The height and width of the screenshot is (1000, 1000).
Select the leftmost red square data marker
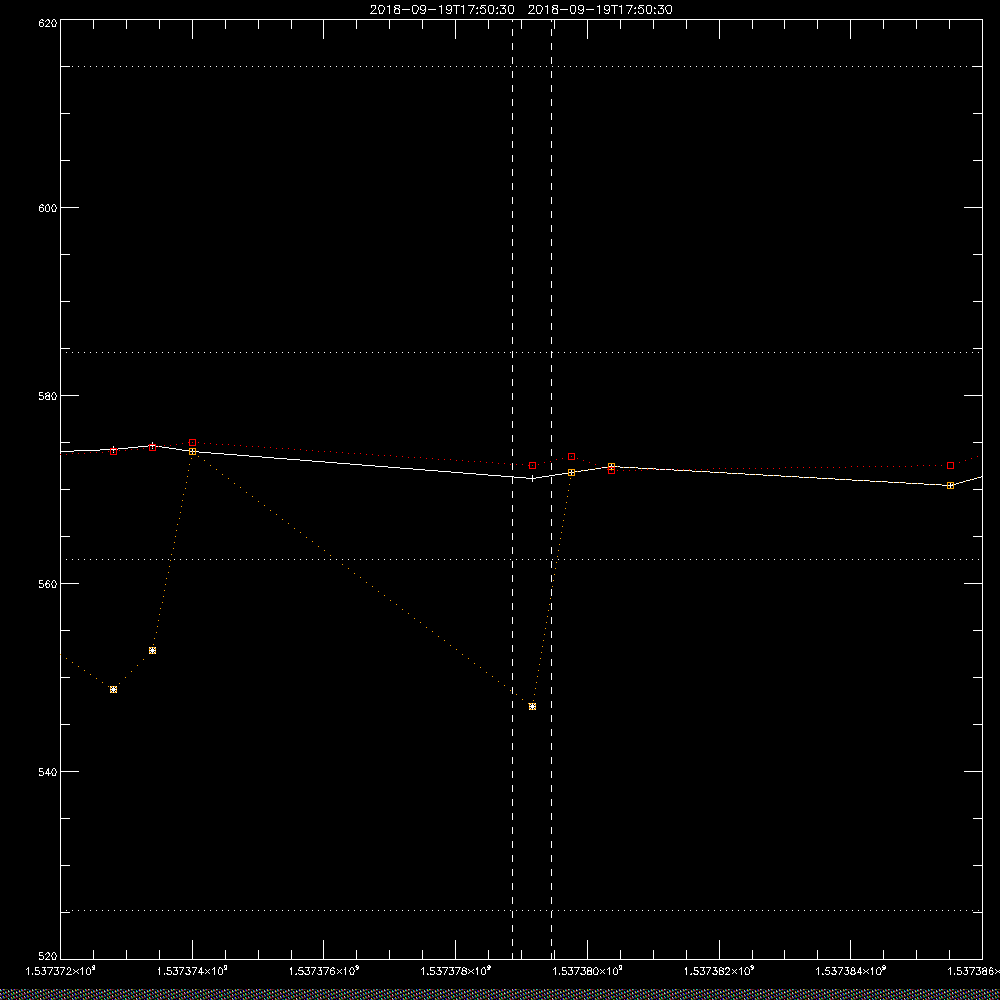pyautogui.click(x=114, y=451)
